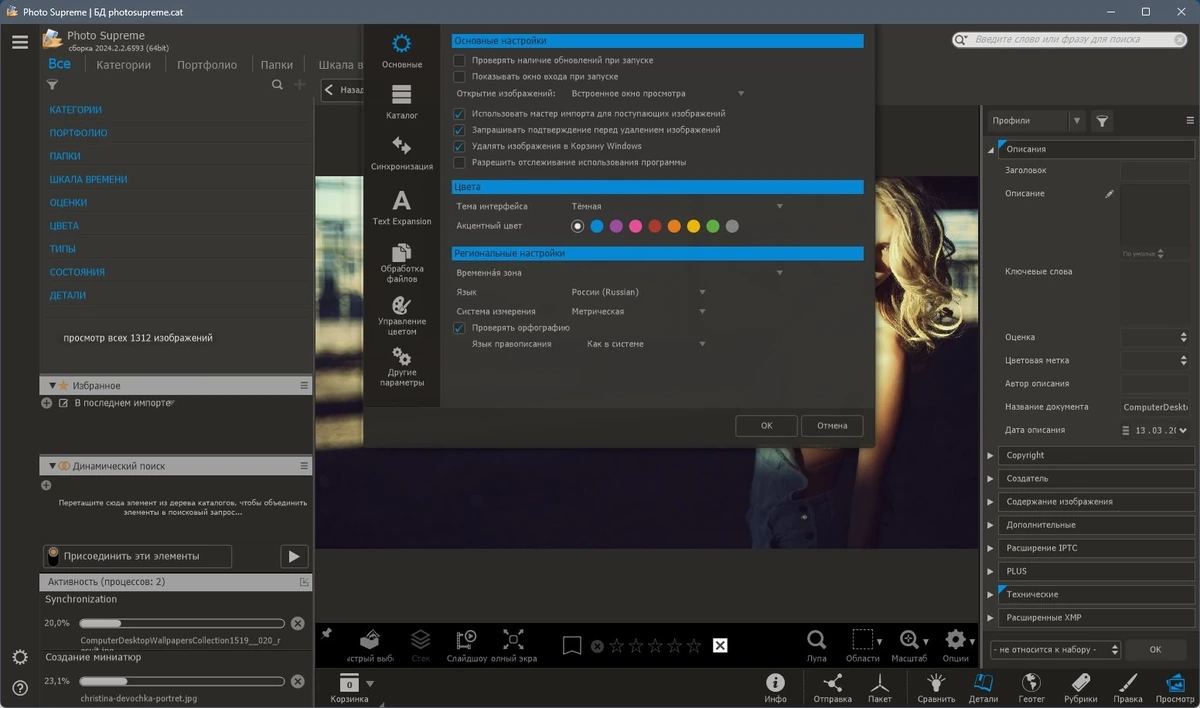Switch to the Портфолио tab
The height and width of the screenshot is (708, 1200).
207,65
